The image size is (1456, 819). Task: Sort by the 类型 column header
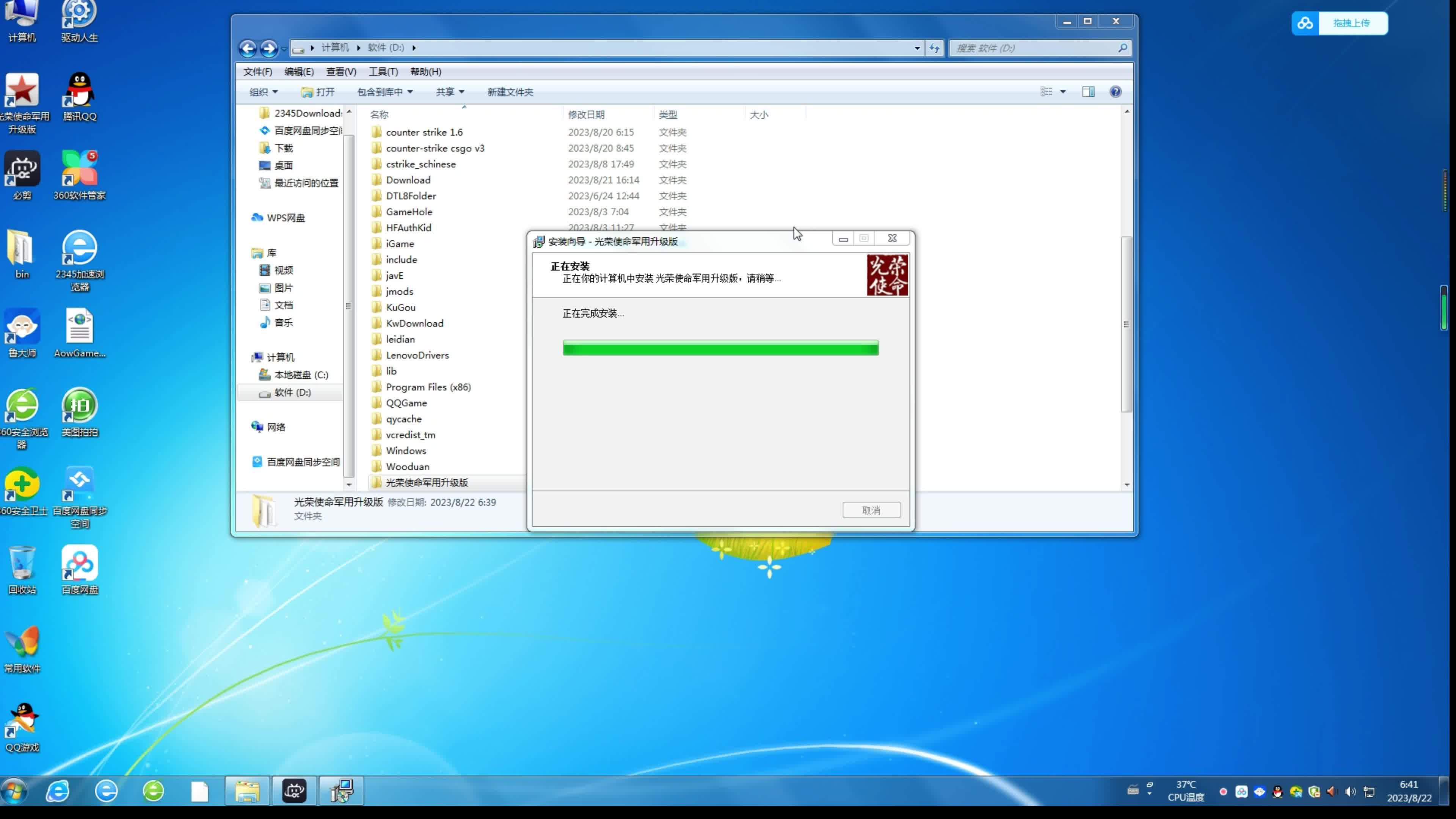point(667,115)
